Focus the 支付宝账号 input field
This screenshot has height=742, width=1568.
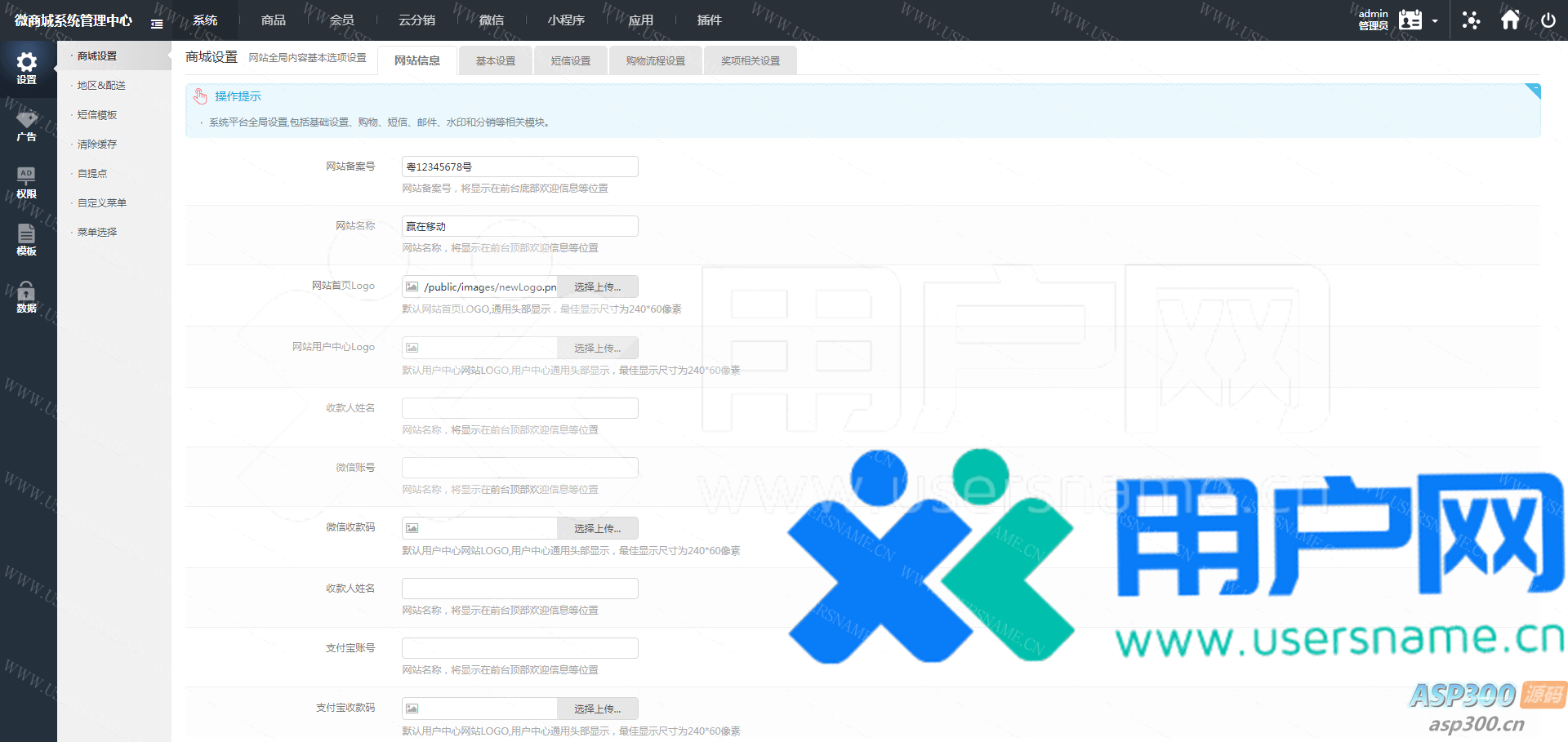click(520, 648)
